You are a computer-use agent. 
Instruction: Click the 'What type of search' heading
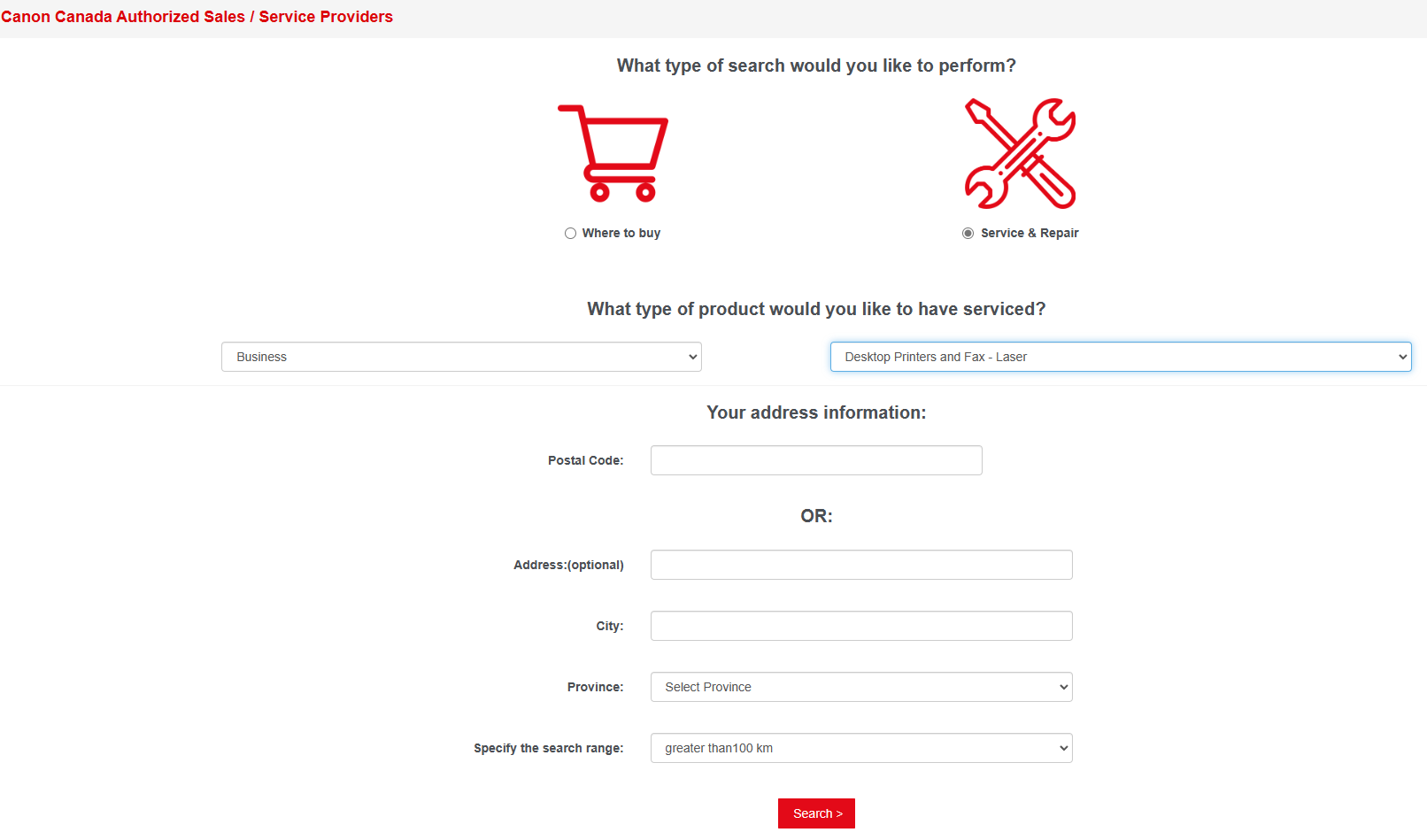[x=816, y=66]
